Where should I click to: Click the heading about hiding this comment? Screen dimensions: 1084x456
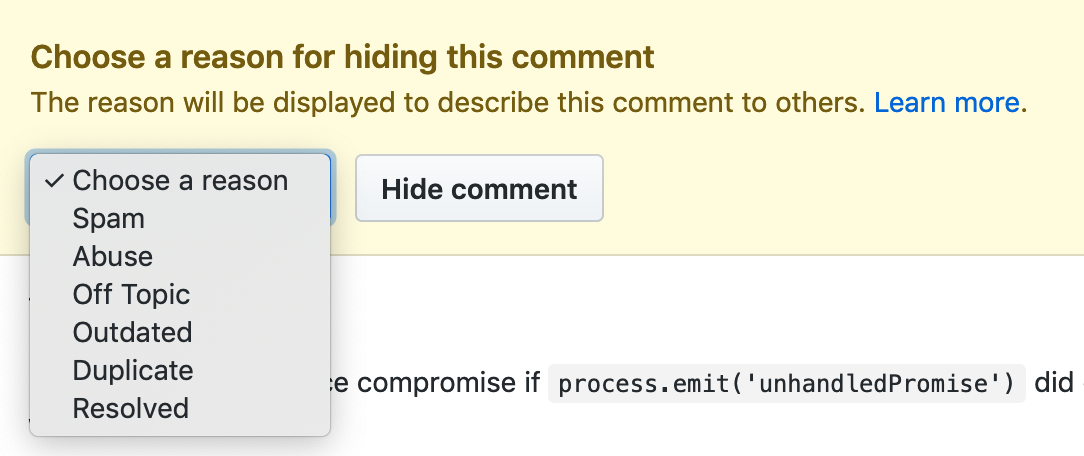click(343, 57)
